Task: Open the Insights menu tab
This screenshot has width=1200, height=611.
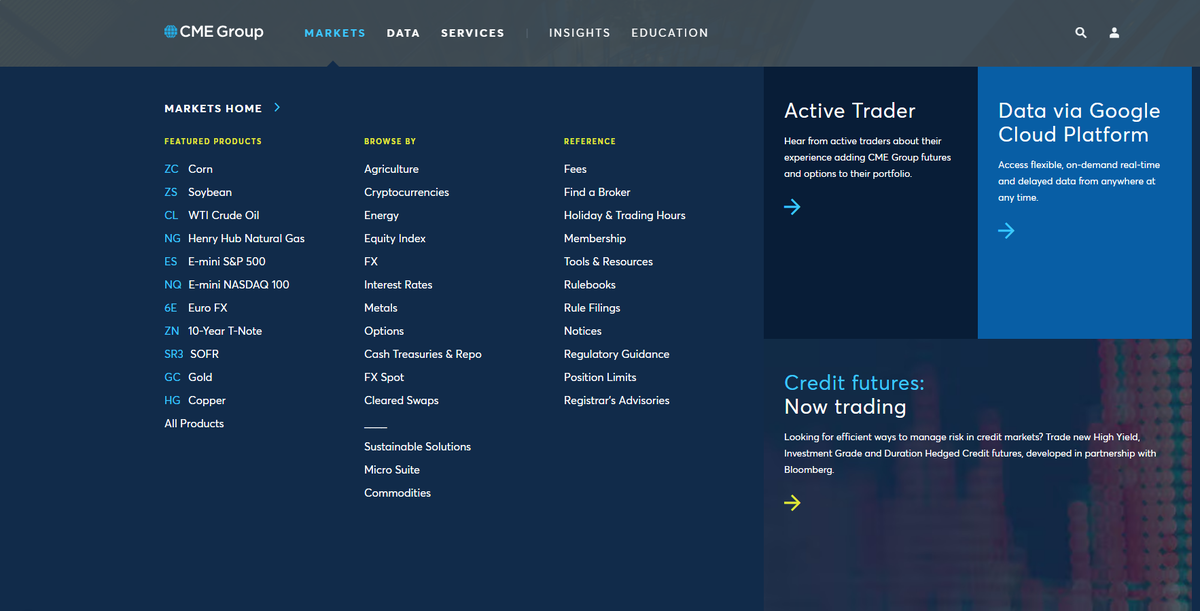Action: coord(579,33)
